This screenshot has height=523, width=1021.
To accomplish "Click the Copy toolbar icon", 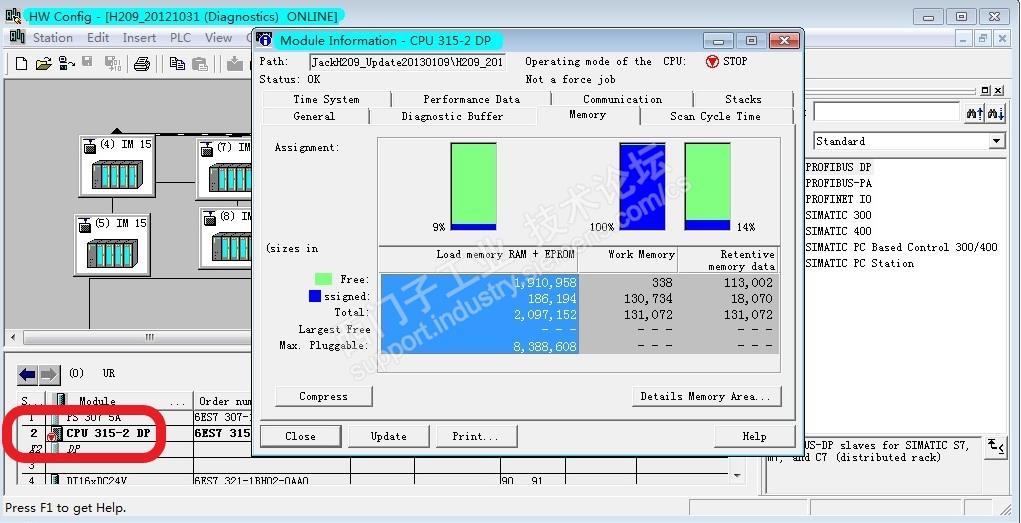I will pos(177,63).
